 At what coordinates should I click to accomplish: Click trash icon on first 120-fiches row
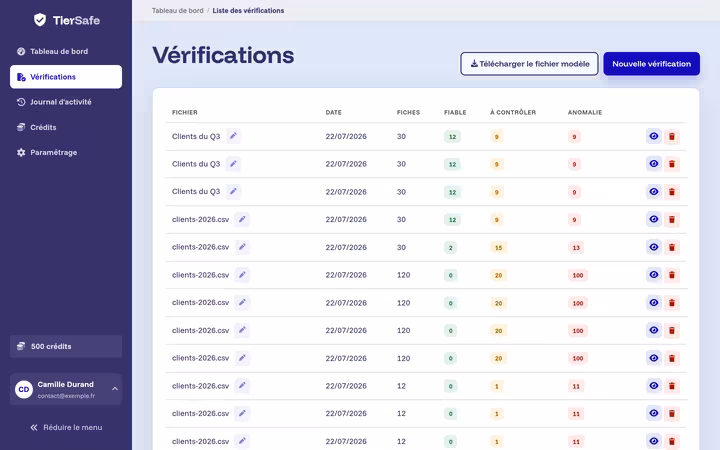coord(672,275)
